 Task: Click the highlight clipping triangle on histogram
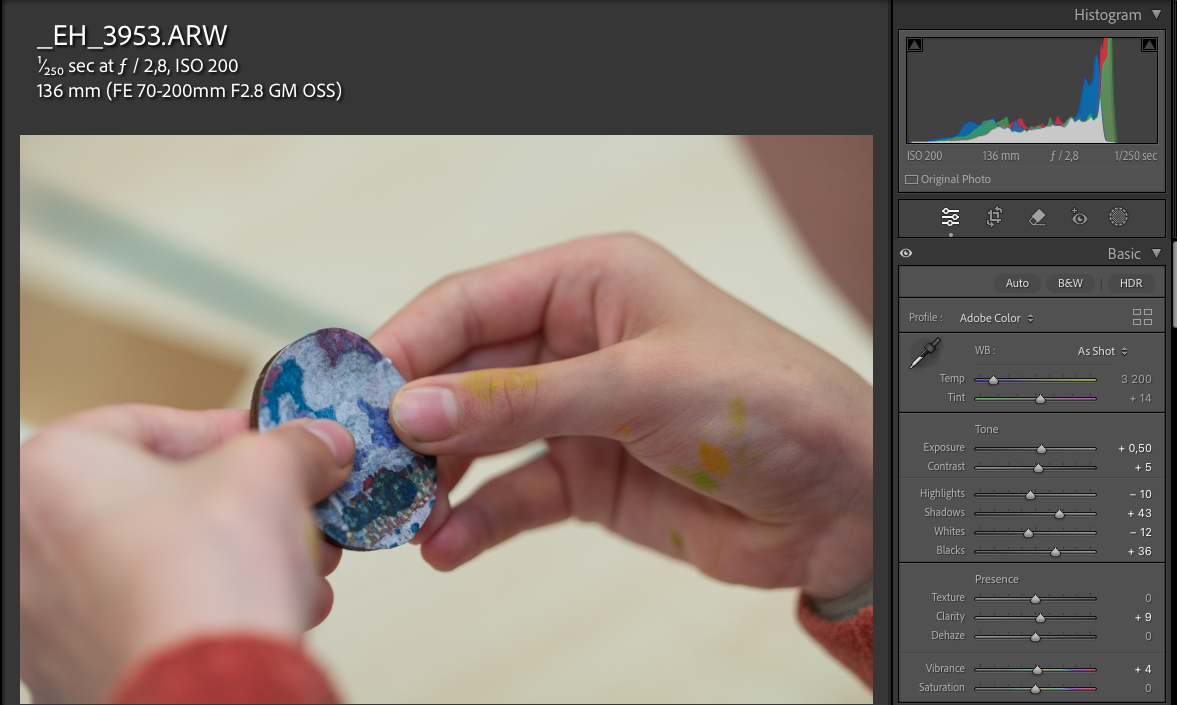pyautogui.click(x=1148, y=43)
